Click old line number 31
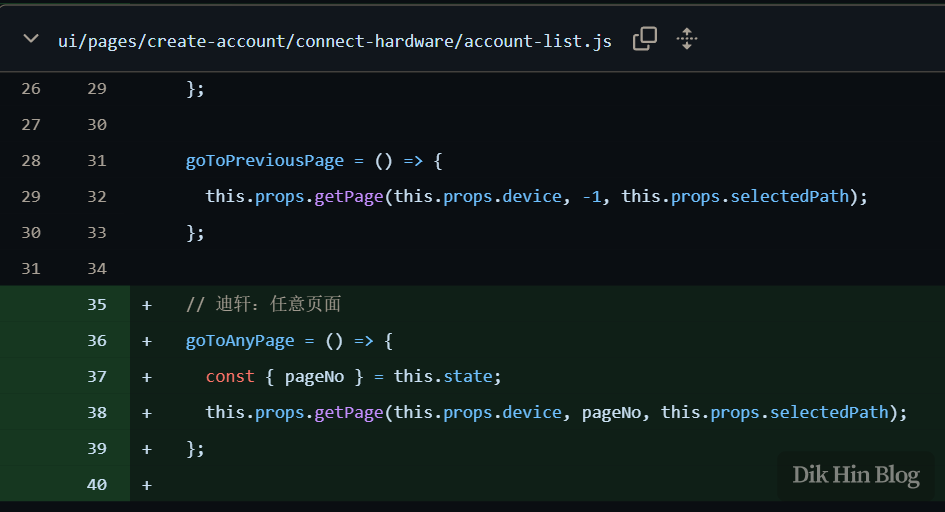945x512 pixels. (31, 268)
